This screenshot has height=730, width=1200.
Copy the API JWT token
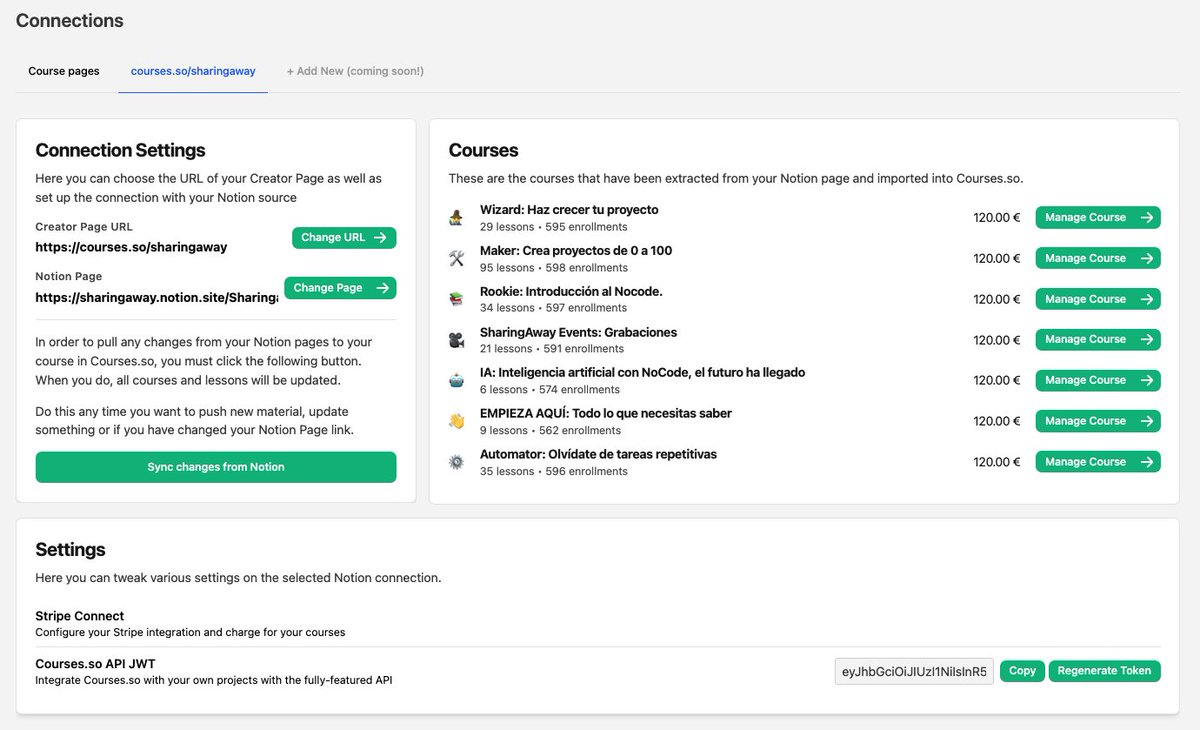coord(1022,671)
